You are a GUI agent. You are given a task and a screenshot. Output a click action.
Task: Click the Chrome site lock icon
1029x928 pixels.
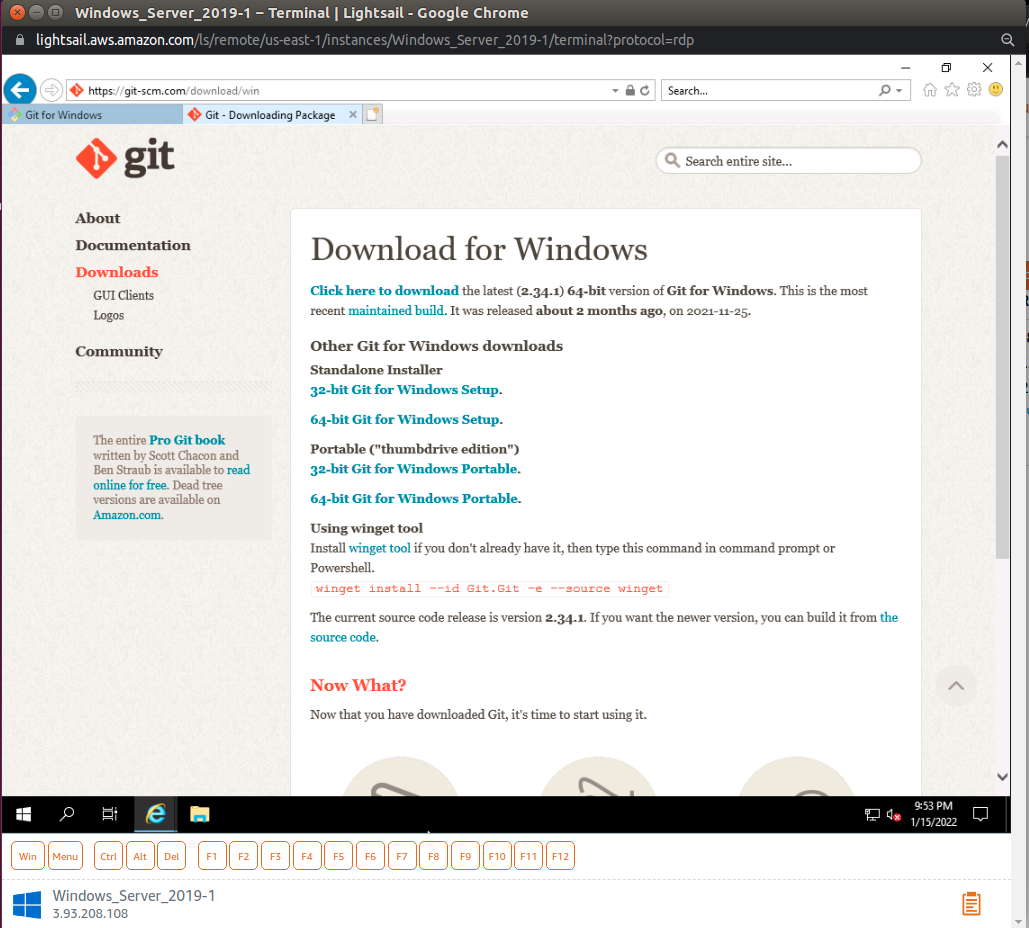20,40
